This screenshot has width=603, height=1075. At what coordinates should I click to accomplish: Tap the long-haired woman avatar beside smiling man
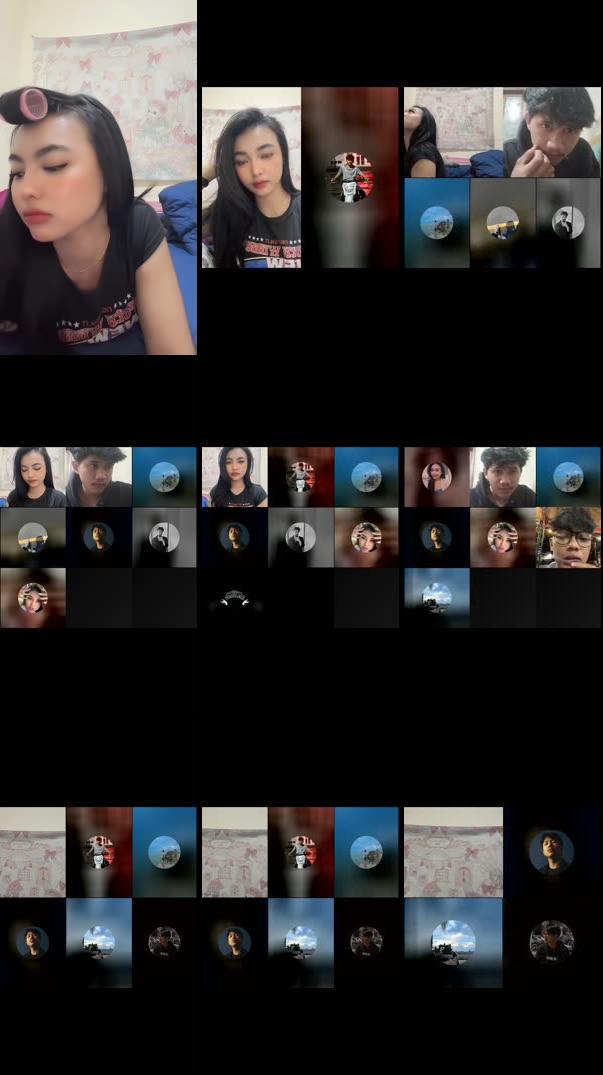pos(437,477)
